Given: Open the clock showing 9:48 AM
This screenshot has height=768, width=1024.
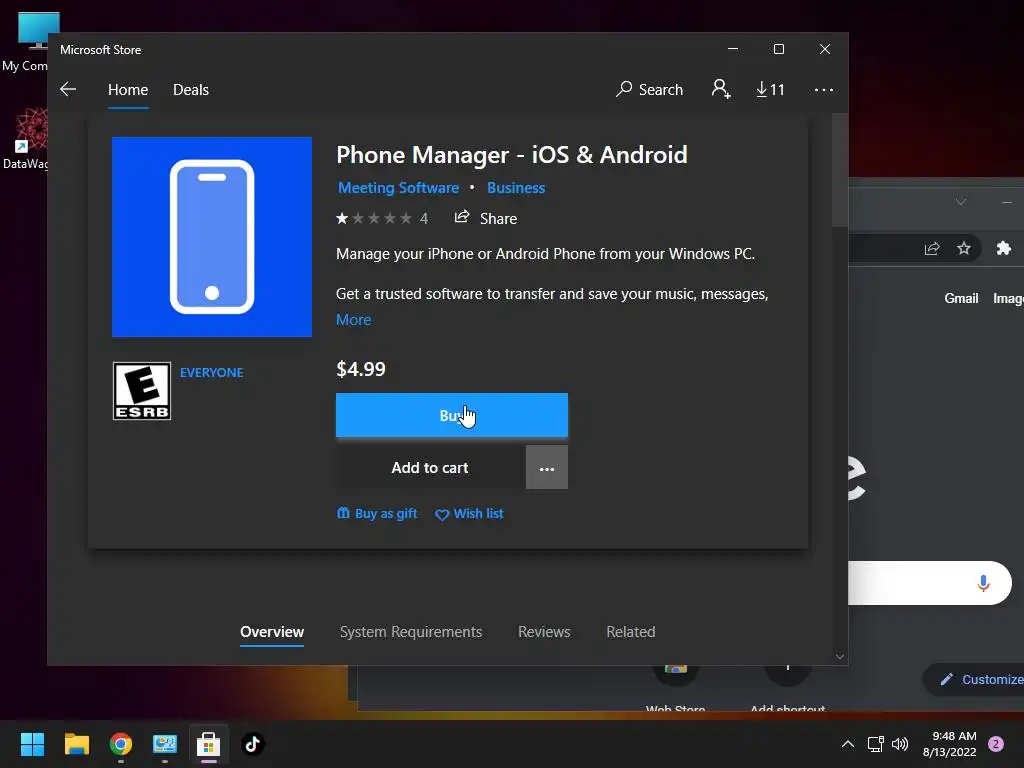Looking at the screenshot, I should point(949,744).
